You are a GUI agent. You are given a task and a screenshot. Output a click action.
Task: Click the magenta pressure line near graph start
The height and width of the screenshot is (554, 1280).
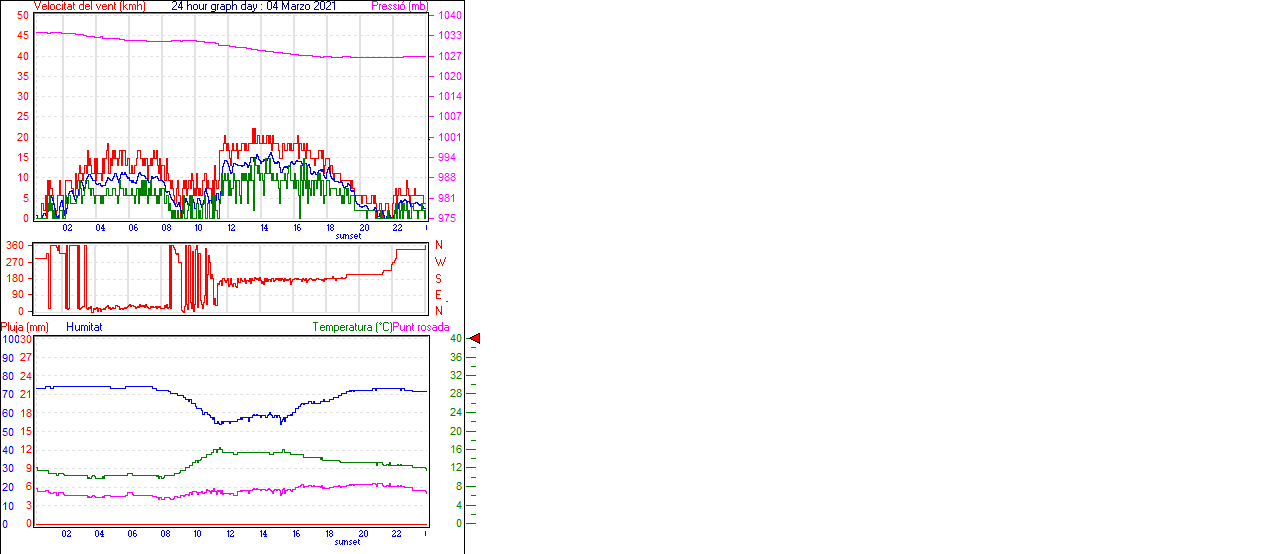(x=45, y=33)
